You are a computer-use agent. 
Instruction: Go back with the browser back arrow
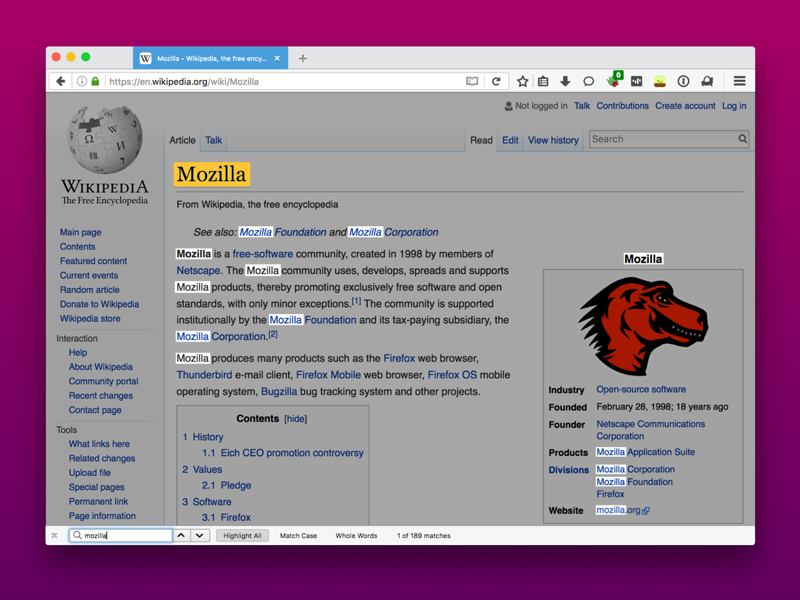61,81
